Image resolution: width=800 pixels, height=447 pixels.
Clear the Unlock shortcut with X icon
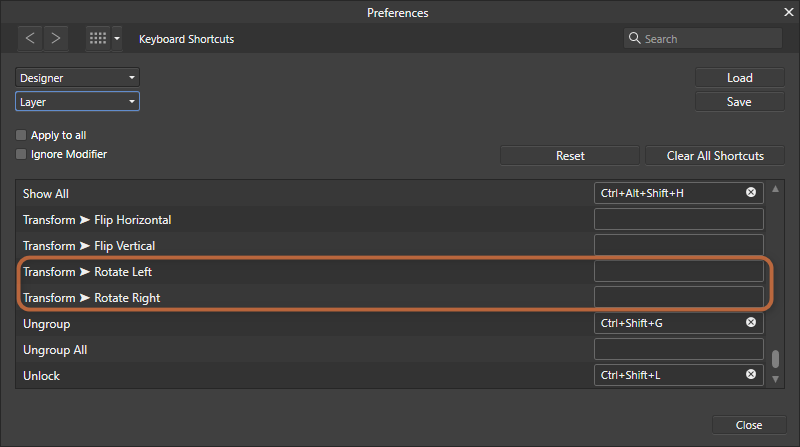click(x=751, y=375)
